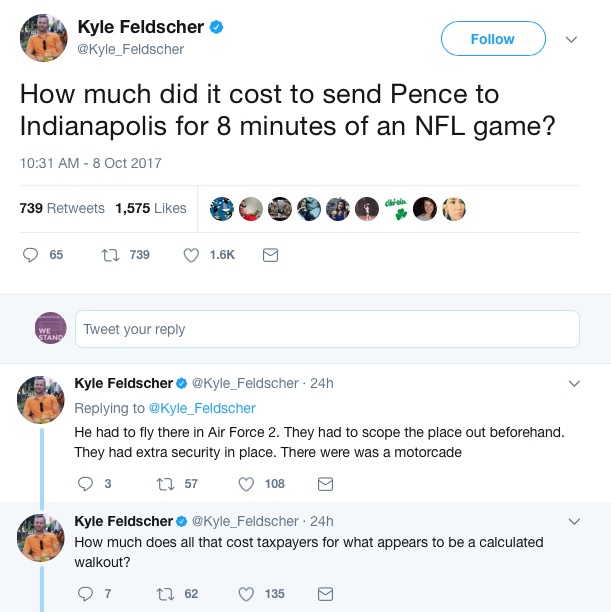View the 1,575 Likes list

pos(151,208)
